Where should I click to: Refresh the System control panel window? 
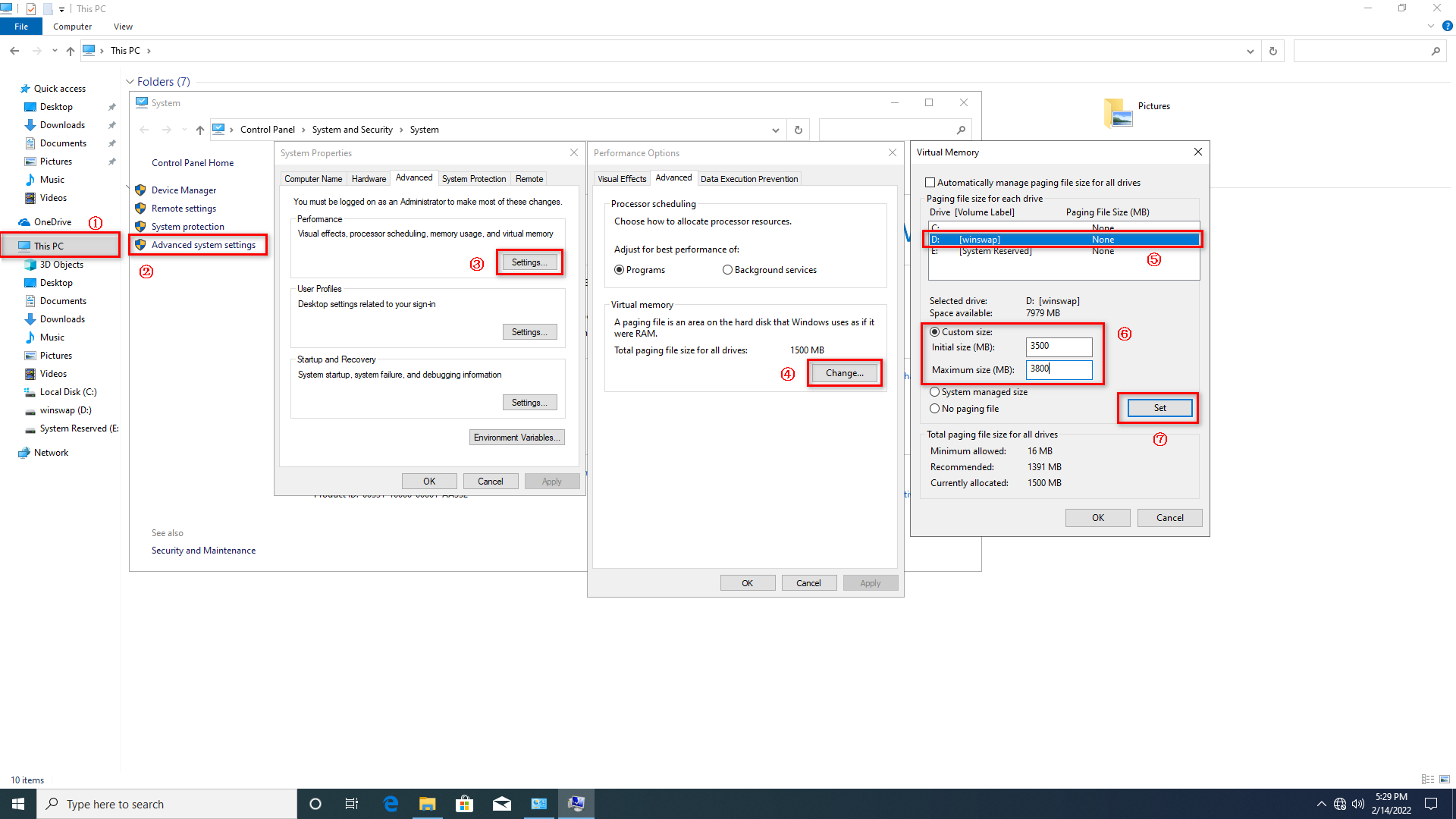click(798, 130)
